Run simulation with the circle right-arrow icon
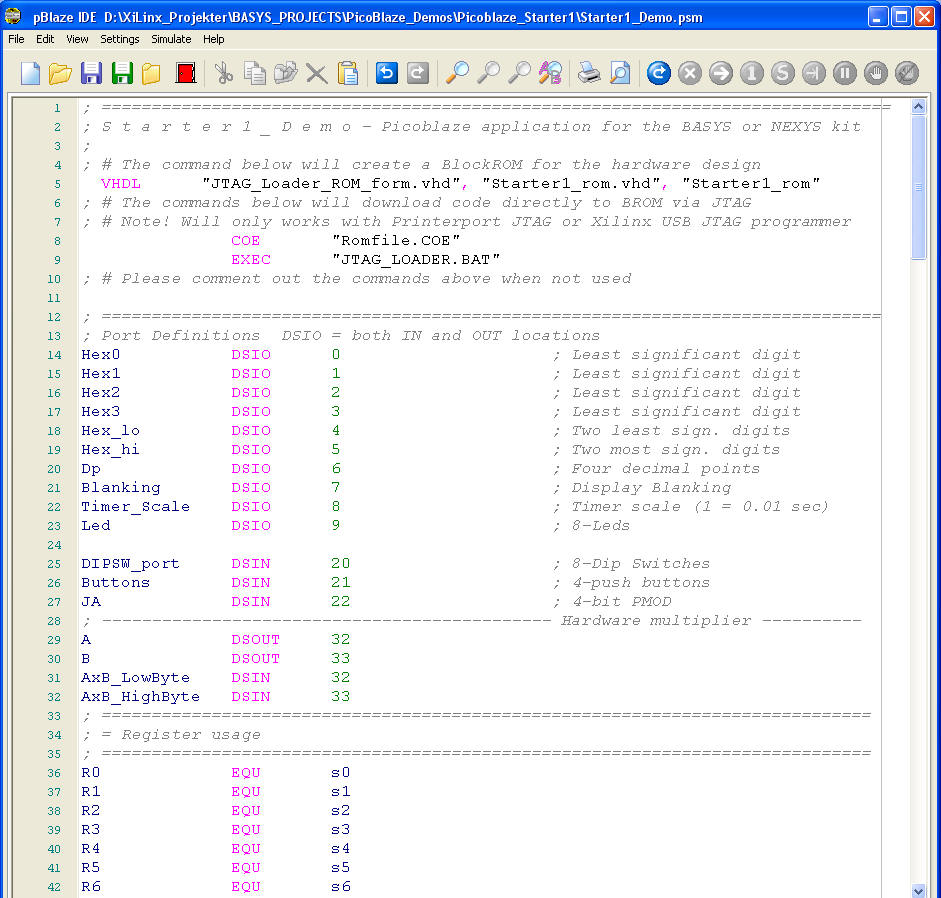Image resolution: width=941 pixels, height=898 pixels. [721, 73]
